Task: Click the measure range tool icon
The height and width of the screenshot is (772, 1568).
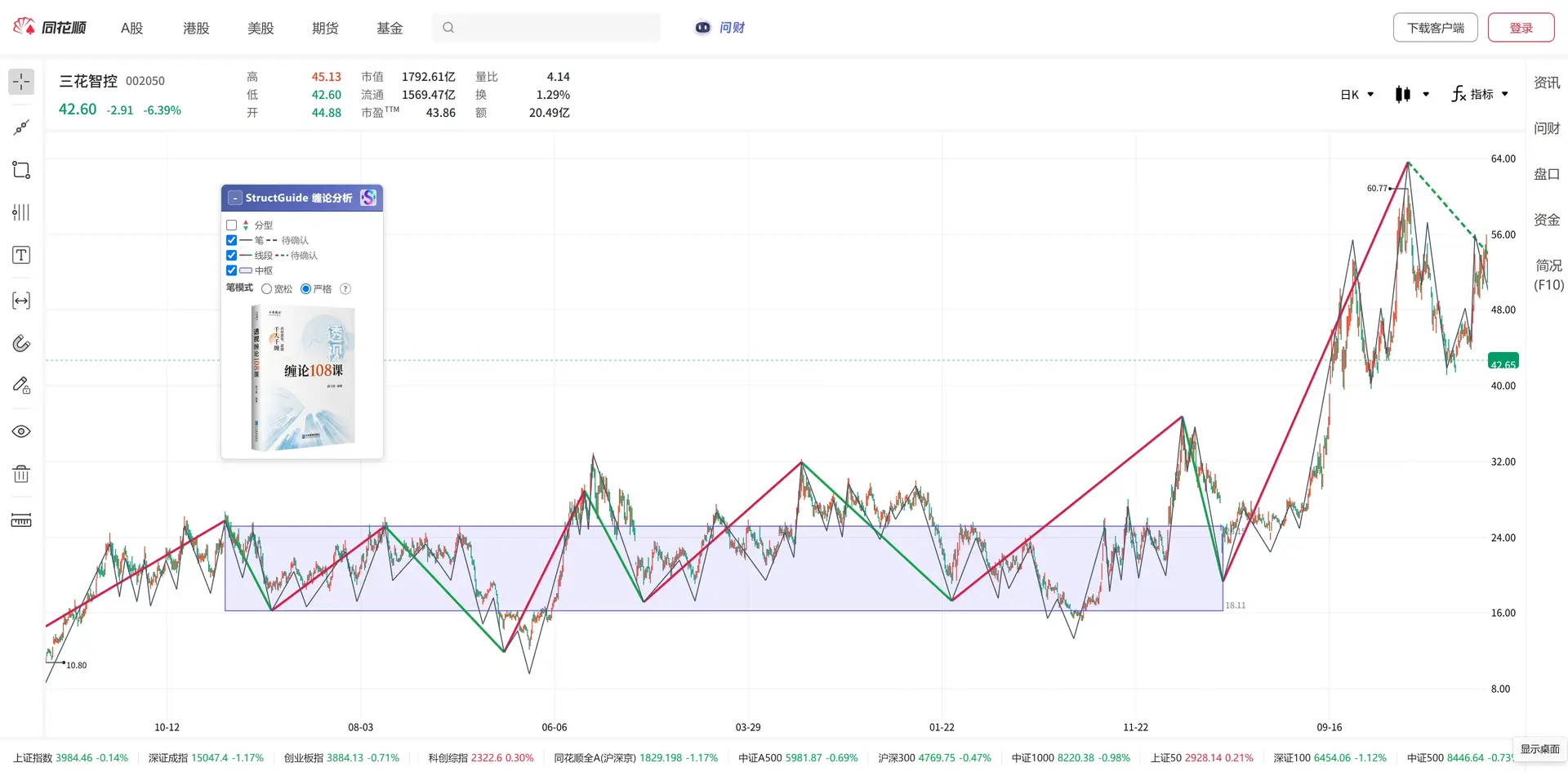Action: click(21, 301)
